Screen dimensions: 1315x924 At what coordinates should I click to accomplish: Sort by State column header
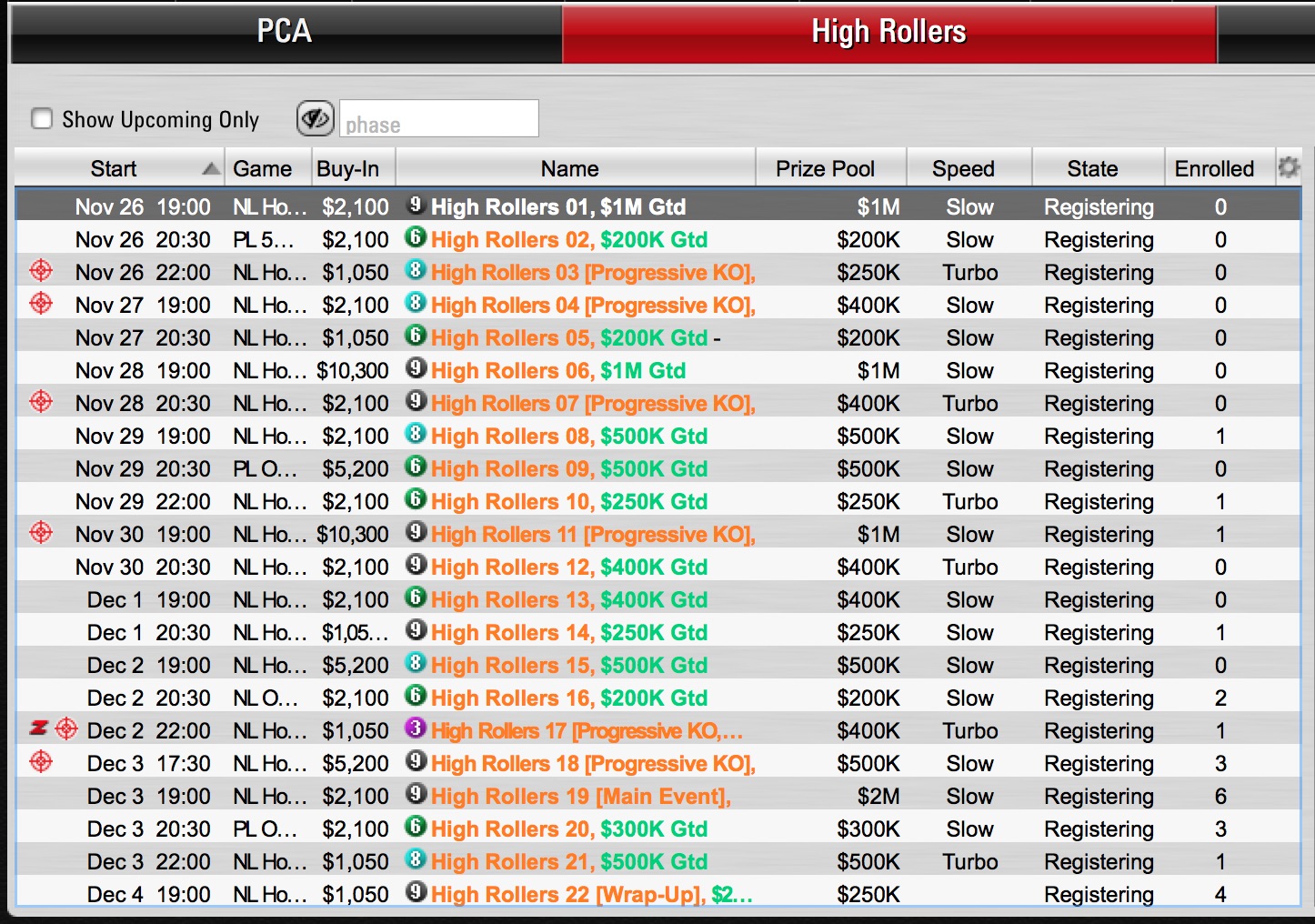(x=1099, y=168)
